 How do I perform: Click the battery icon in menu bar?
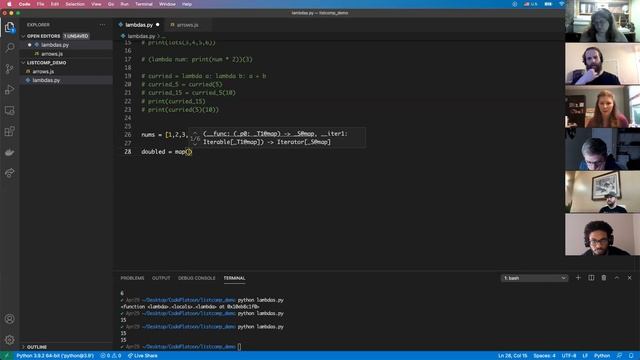click(x=548, y=4)
